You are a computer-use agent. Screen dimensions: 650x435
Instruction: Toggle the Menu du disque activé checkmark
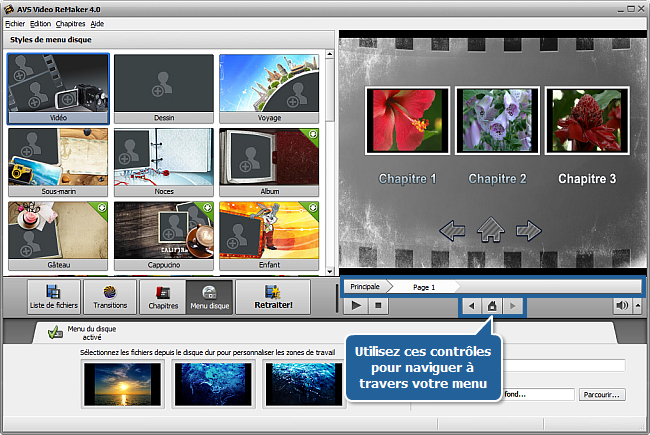pos(54,336)
